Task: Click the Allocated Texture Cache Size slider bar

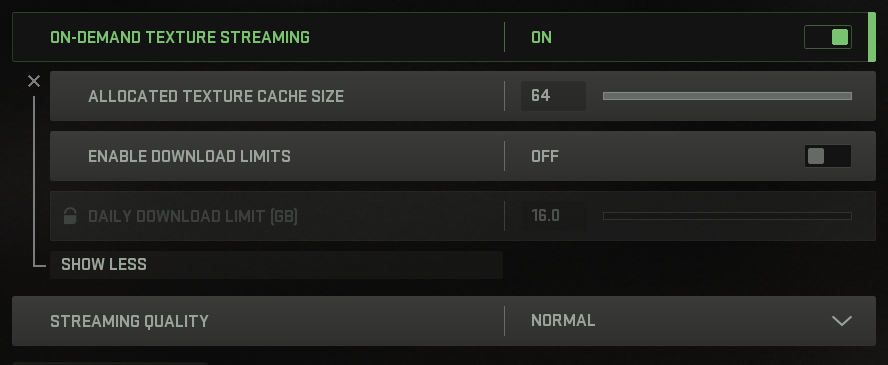Action: click(727, 96)
